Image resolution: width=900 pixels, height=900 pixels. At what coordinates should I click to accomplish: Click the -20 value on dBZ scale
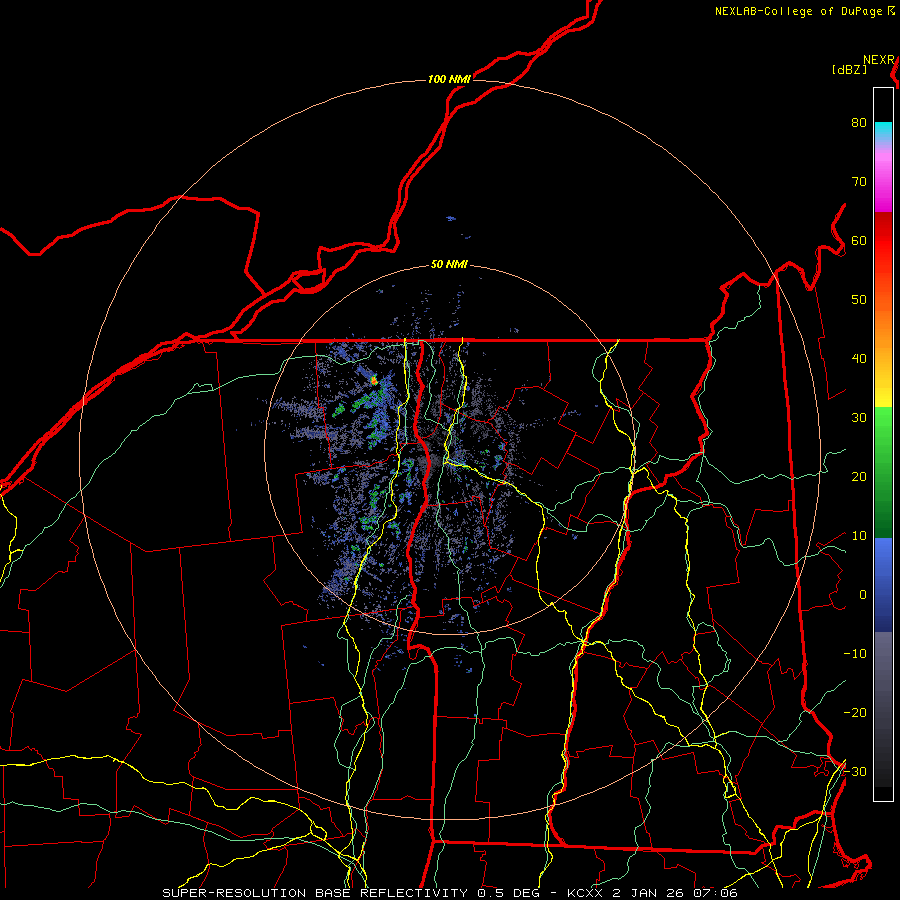(x=855, y=713)
